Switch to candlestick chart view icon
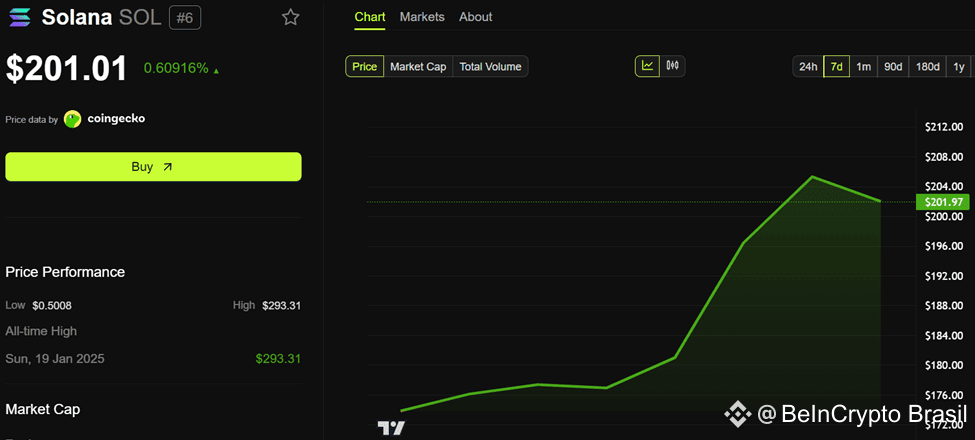 point(672,66)
